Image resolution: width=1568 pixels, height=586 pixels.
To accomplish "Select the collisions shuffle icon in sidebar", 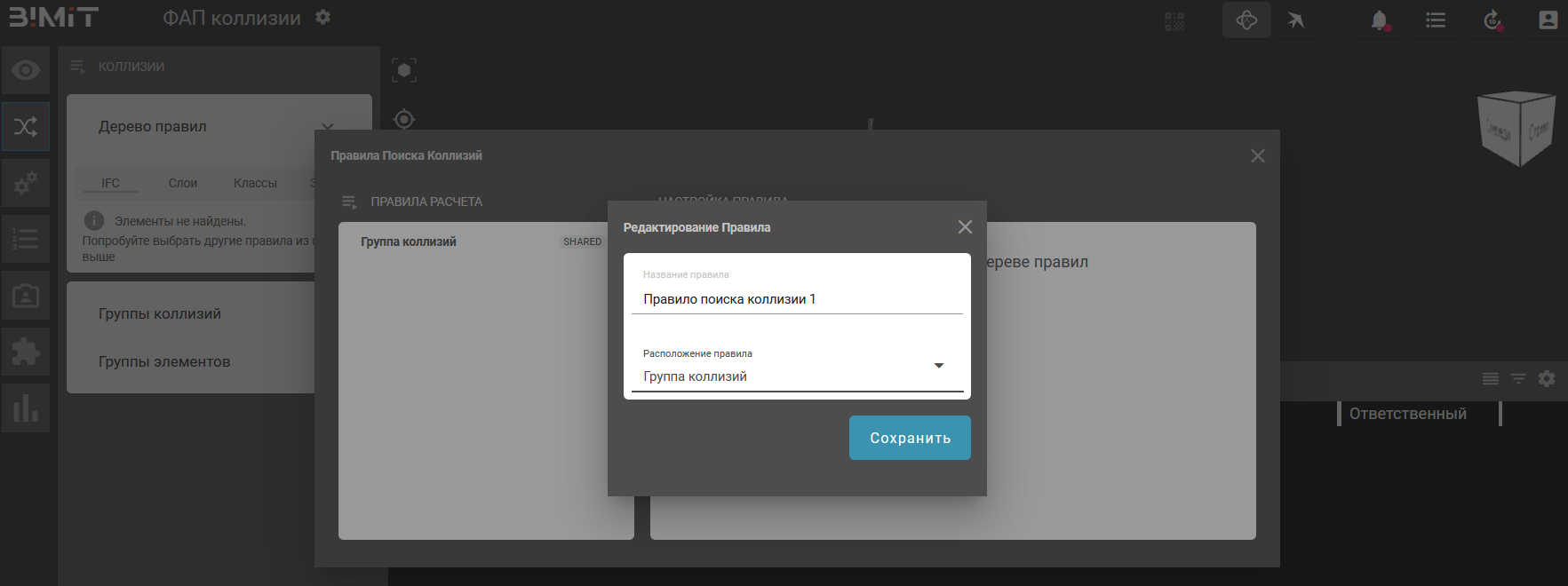I will coord(26,126).
